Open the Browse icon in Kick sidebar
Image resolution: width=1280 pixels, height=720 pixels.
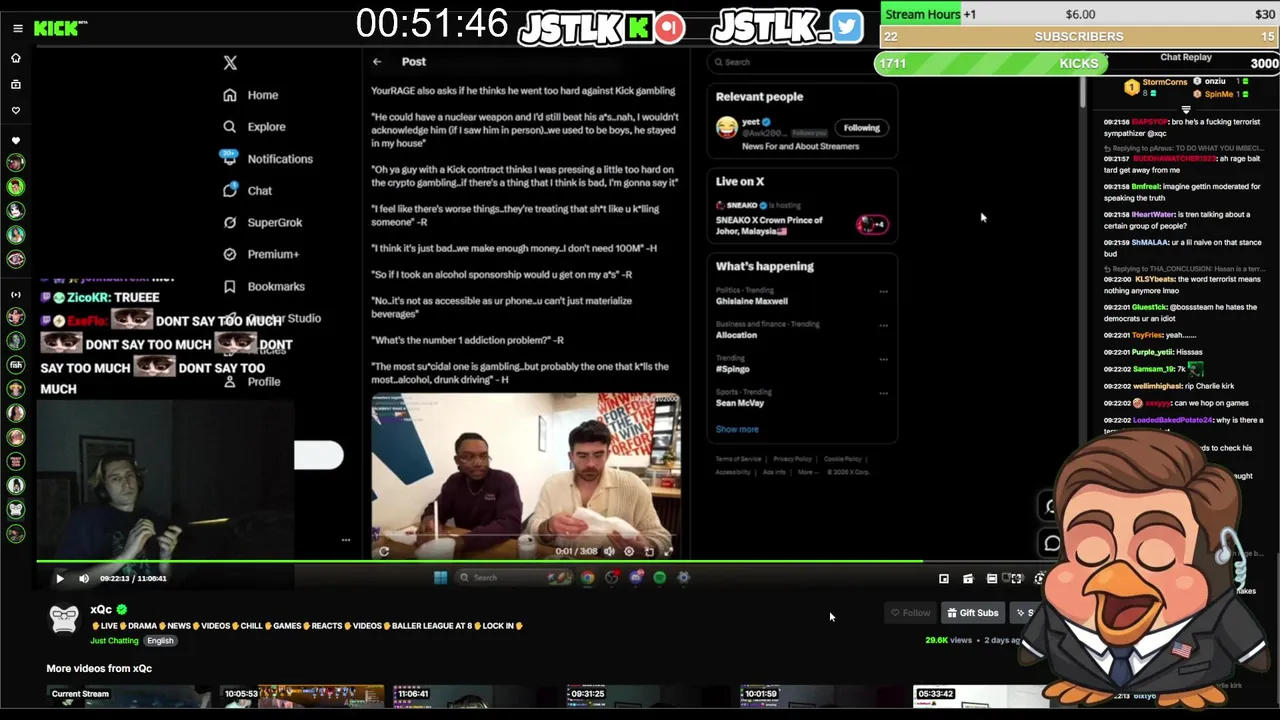click(16, 84)
